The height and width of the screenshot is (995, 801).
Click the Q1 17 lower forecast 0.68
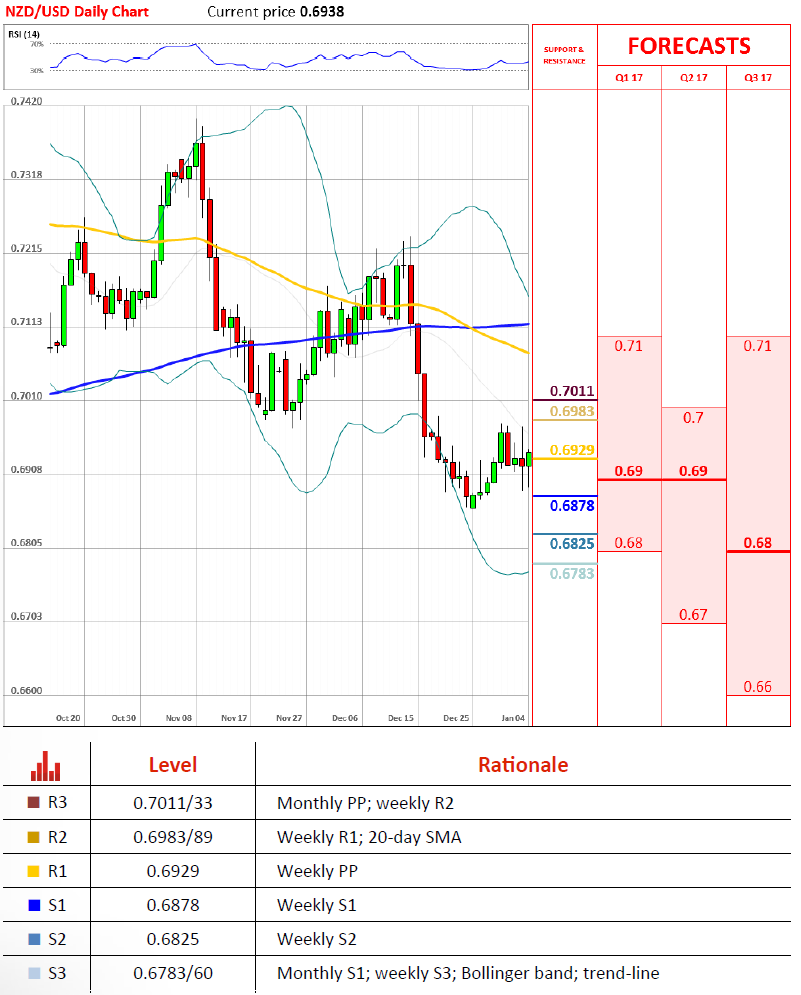point(628,543)
